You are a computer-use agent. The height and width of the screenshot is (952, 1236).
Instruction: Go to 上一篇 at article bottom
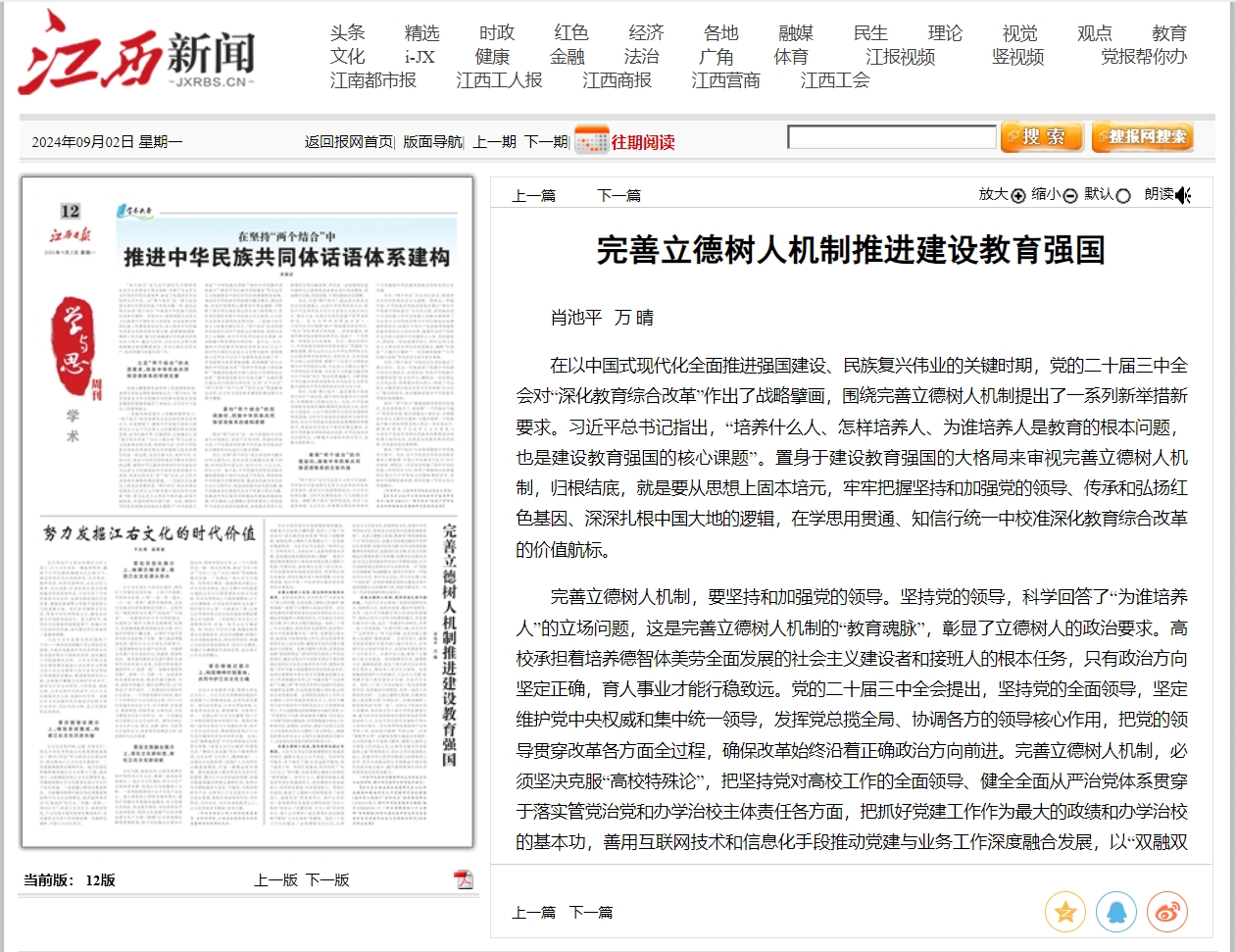click(533, 913)
